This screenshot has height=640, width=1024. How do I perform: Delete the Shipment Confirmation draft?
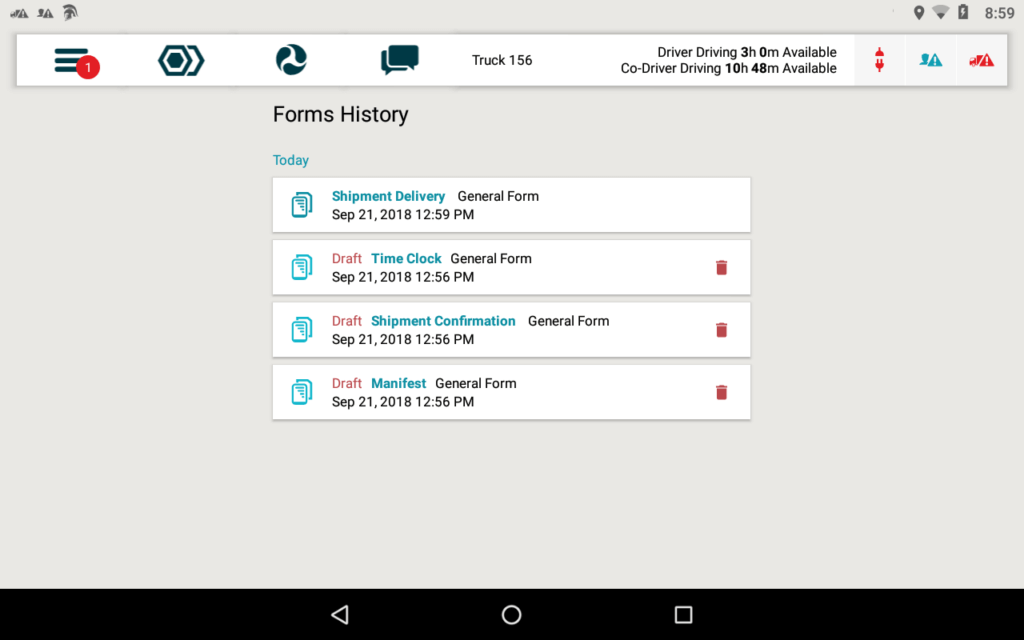[721, 330]
